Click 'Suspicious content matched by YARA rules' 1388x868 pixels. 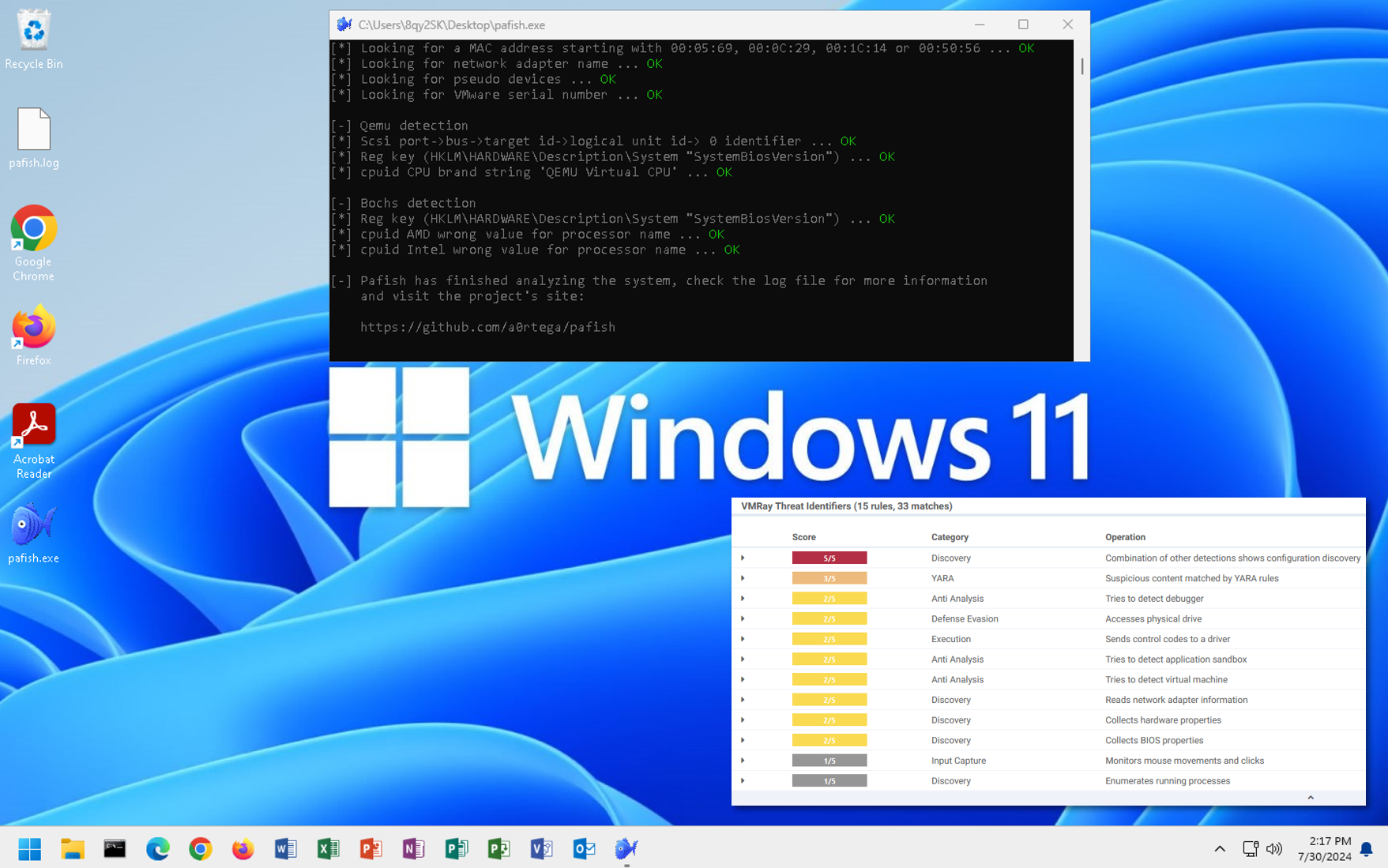[x=1191, y=578]
